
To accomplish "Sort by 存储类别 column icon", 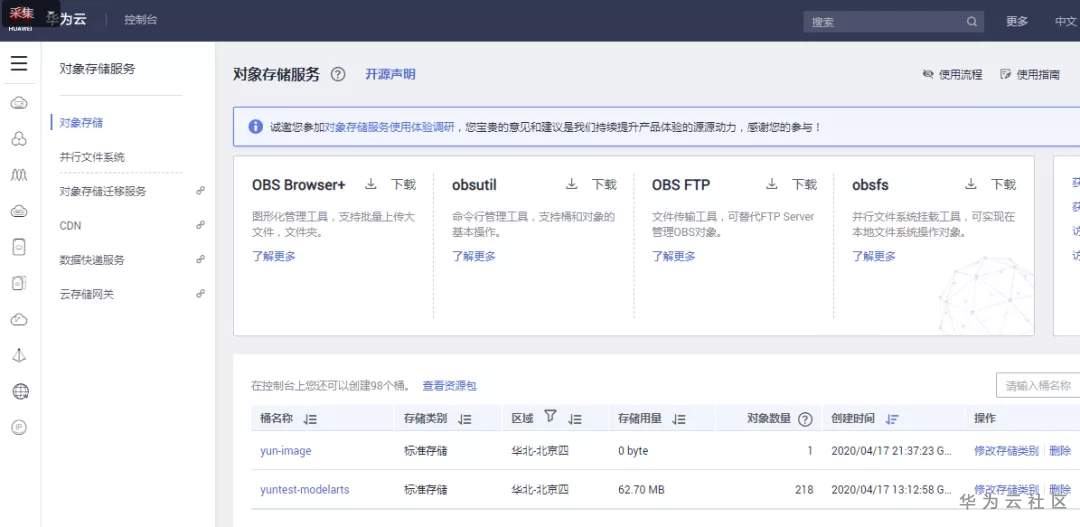I will coord(464,419).
